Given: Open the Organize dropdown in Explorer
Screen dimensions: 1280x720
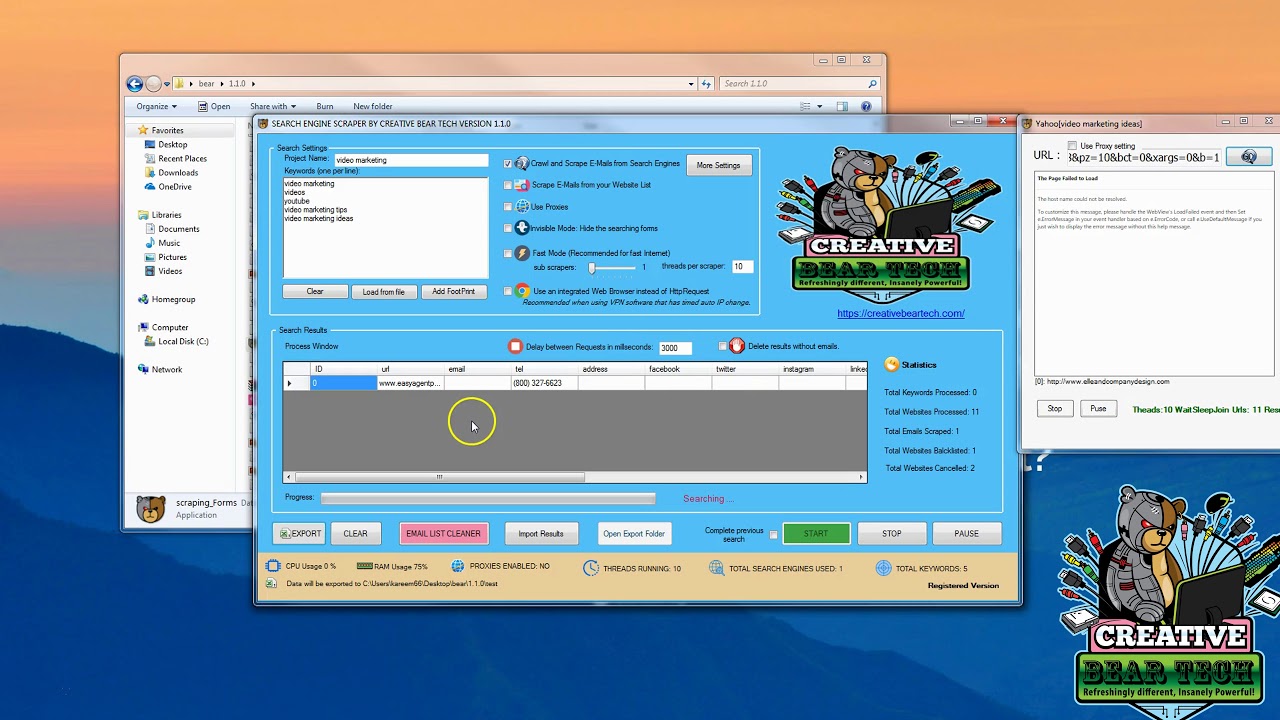Looking at the screenshot, I should coord(156,106).
